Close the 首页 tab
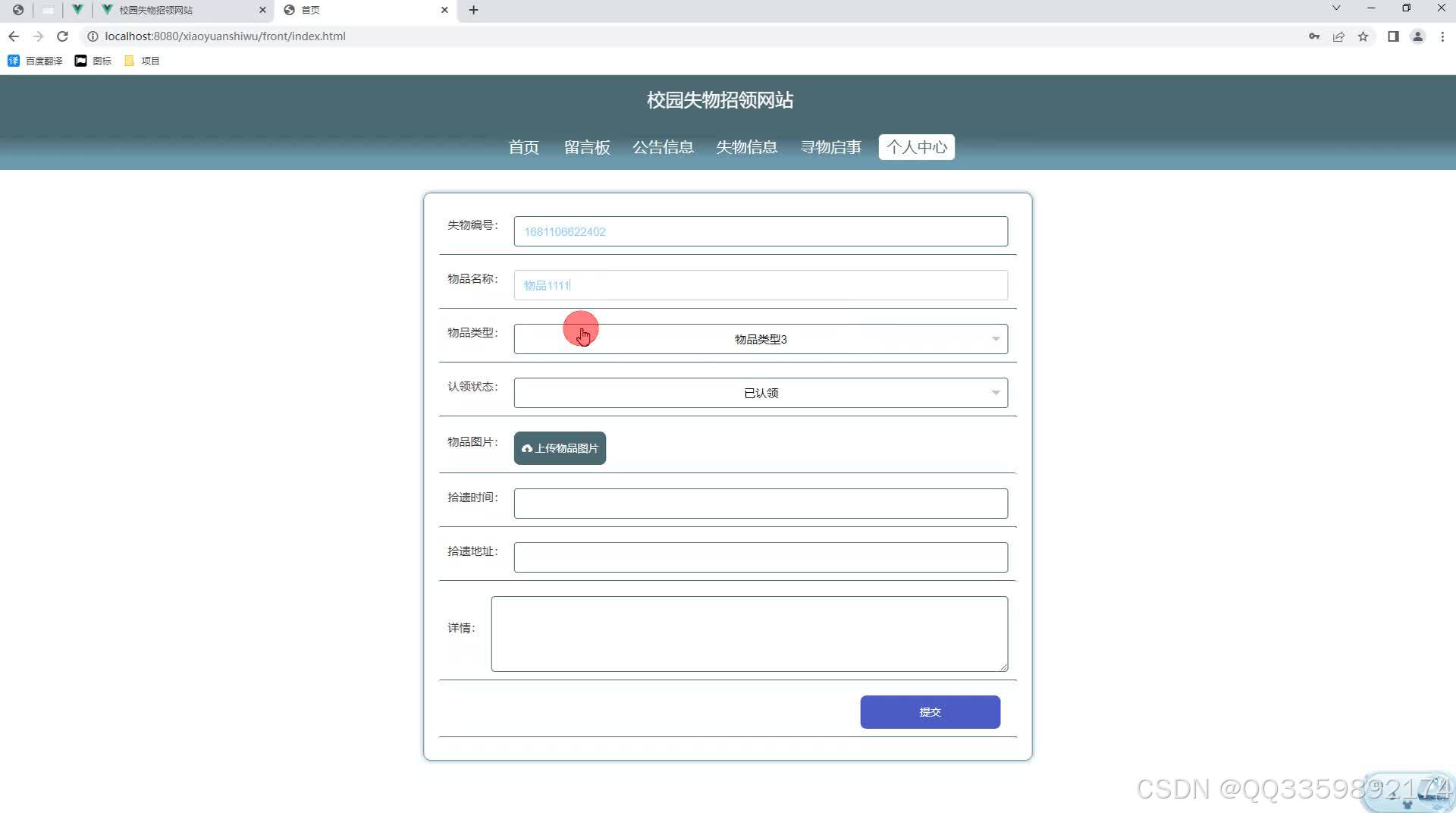Image resolution: width=1456 pixels, height=813 pixels. coord(444,10)
